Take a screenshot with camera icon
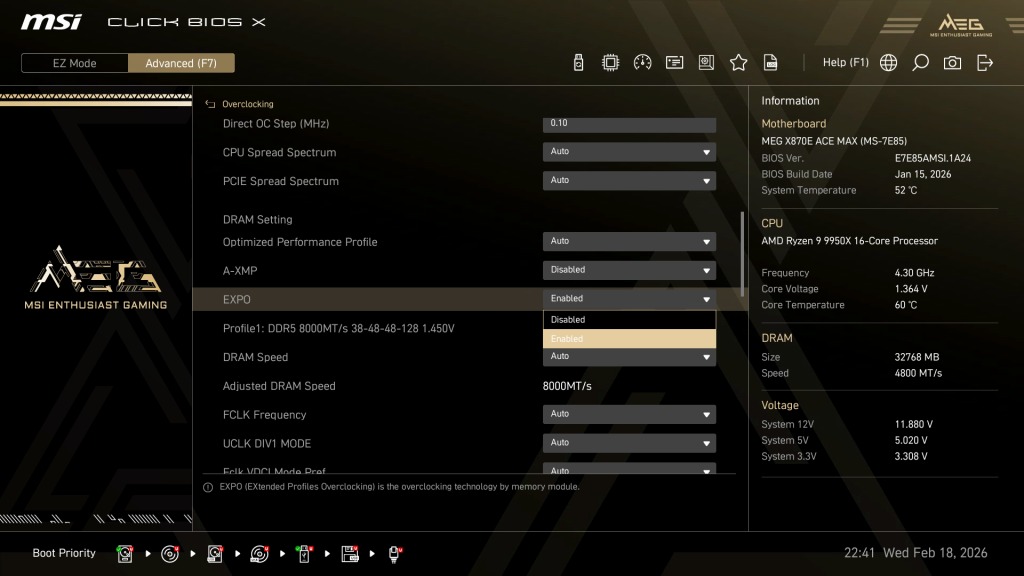 (x=952, y=63)
